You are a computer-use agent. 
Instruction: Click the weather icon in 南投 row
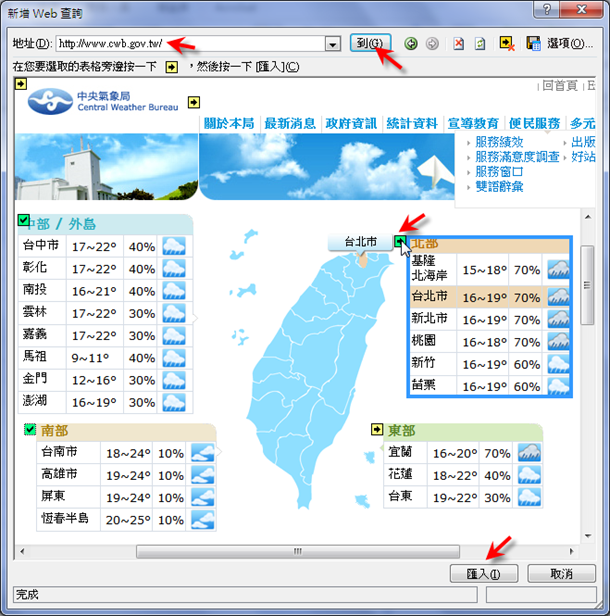coord(174,291)
